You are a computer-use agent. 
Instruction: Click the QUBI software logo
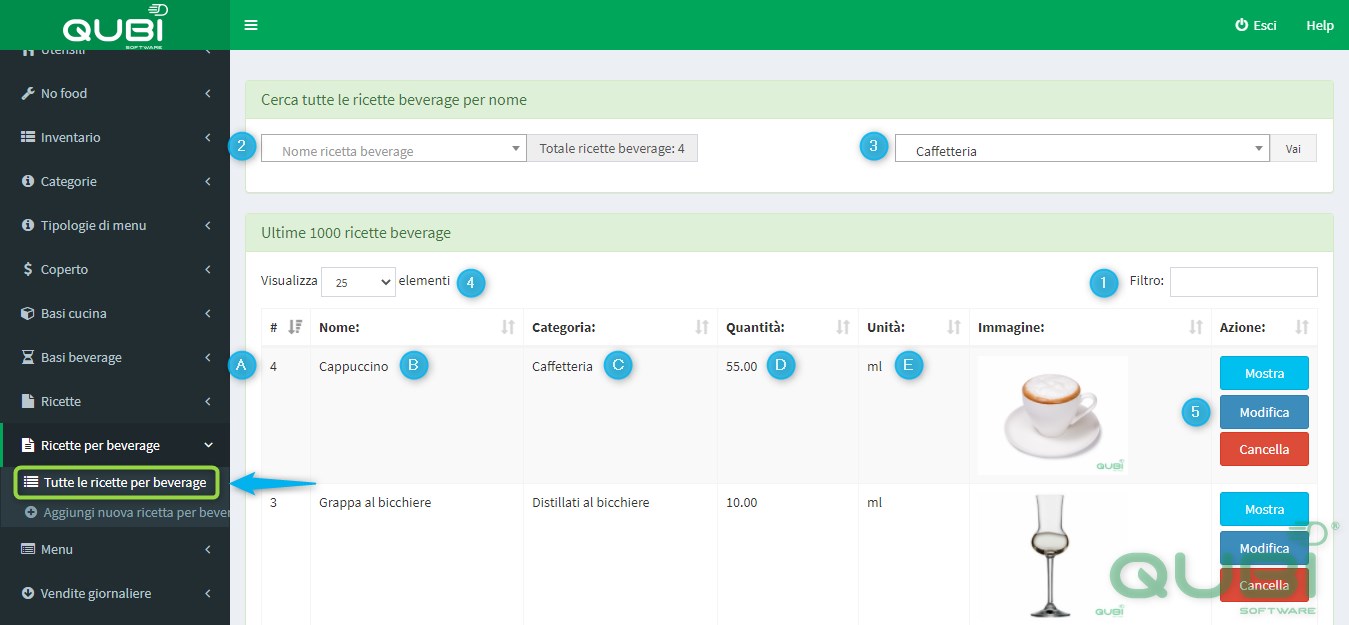click(115, 26)
